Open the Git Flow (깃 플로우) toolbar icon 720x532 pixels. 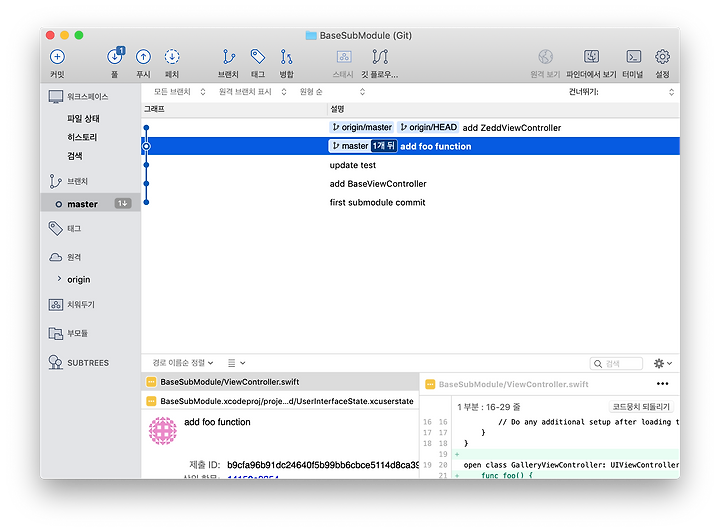380,57
